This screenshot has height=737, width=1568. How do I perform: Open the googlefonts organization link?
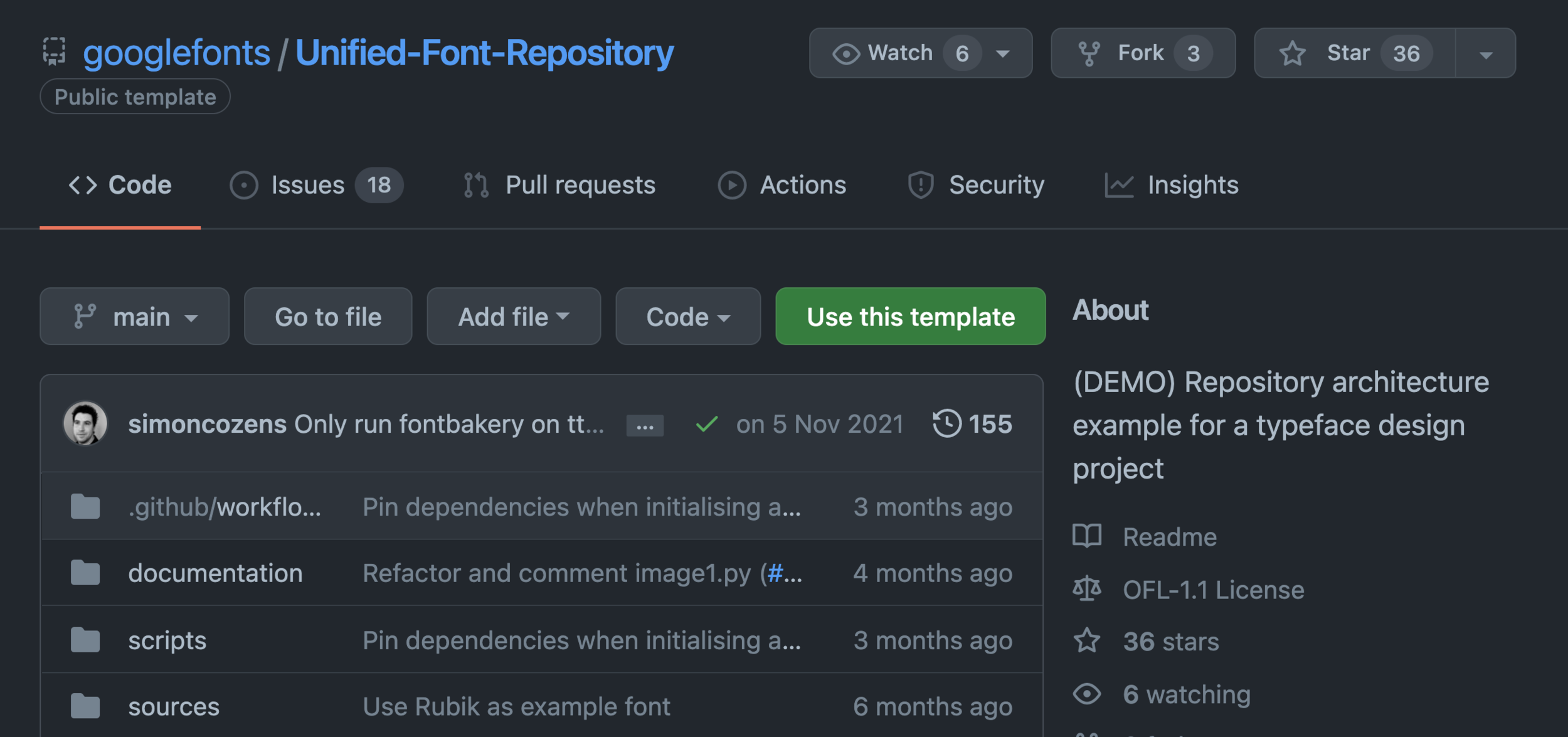coord(176,53)
